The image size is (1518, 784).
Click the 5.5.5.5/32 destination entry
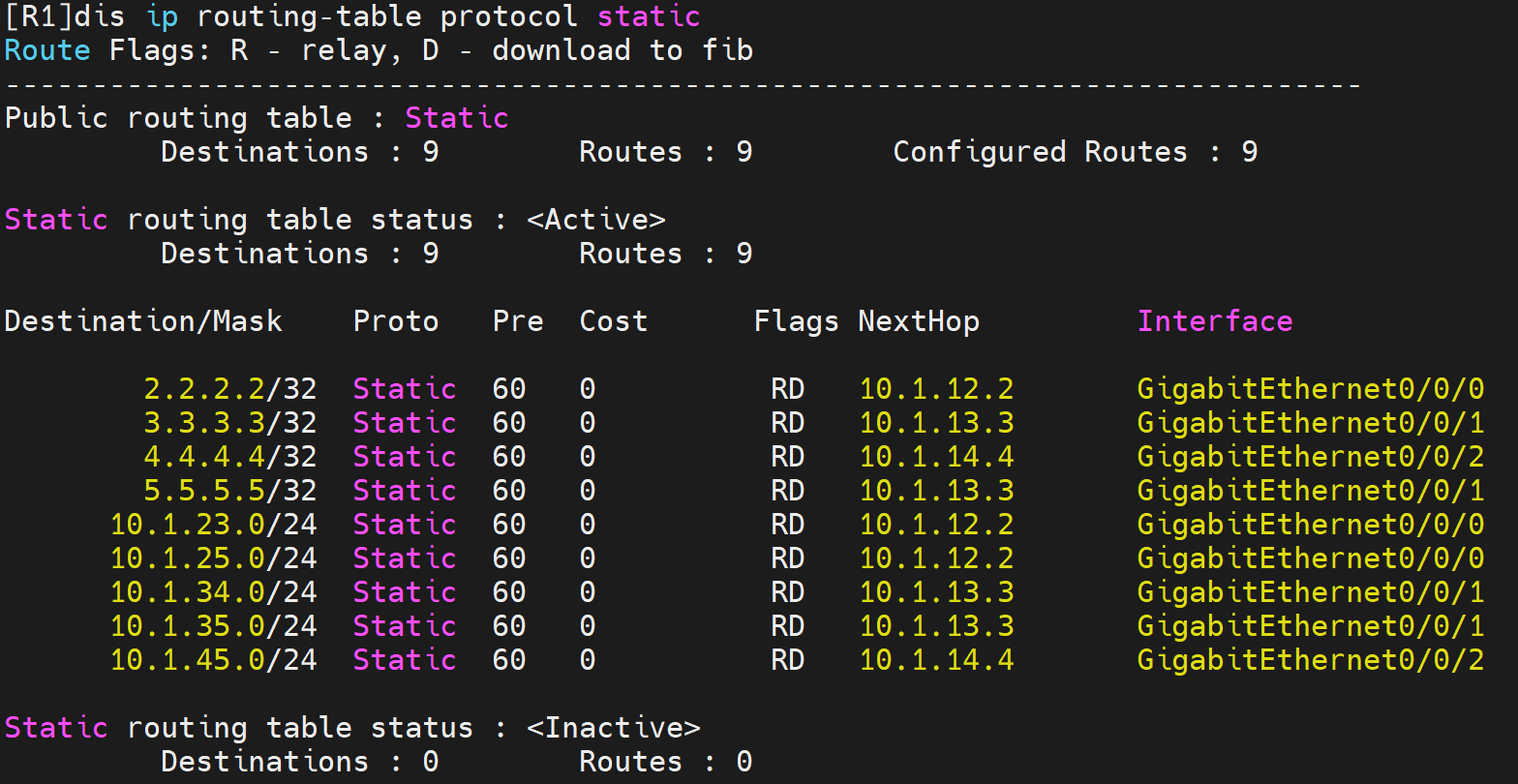(x=230, y=491)
